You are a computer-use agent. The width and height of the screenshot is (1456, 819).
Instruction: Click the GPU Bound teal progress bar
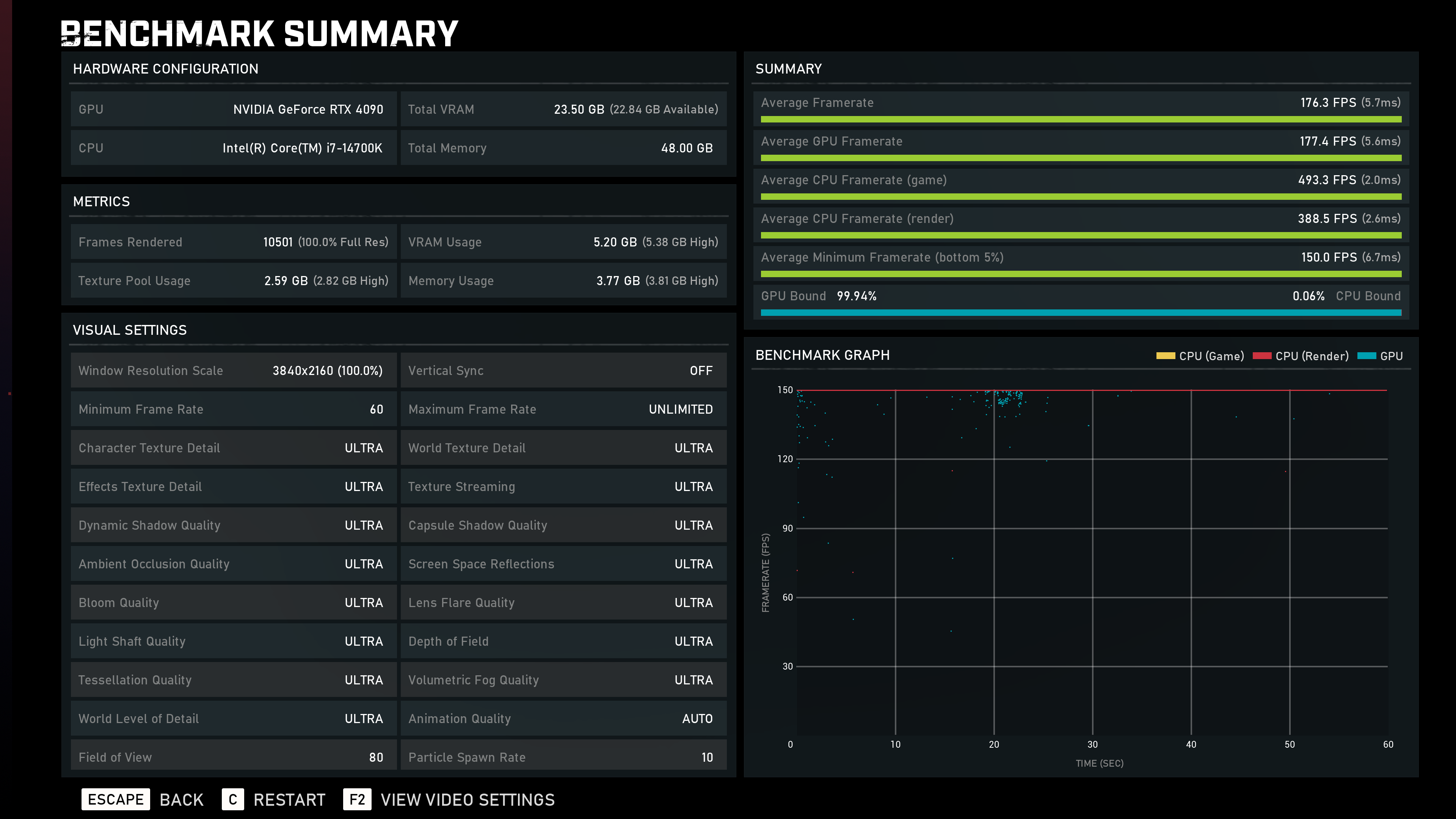1081,312
